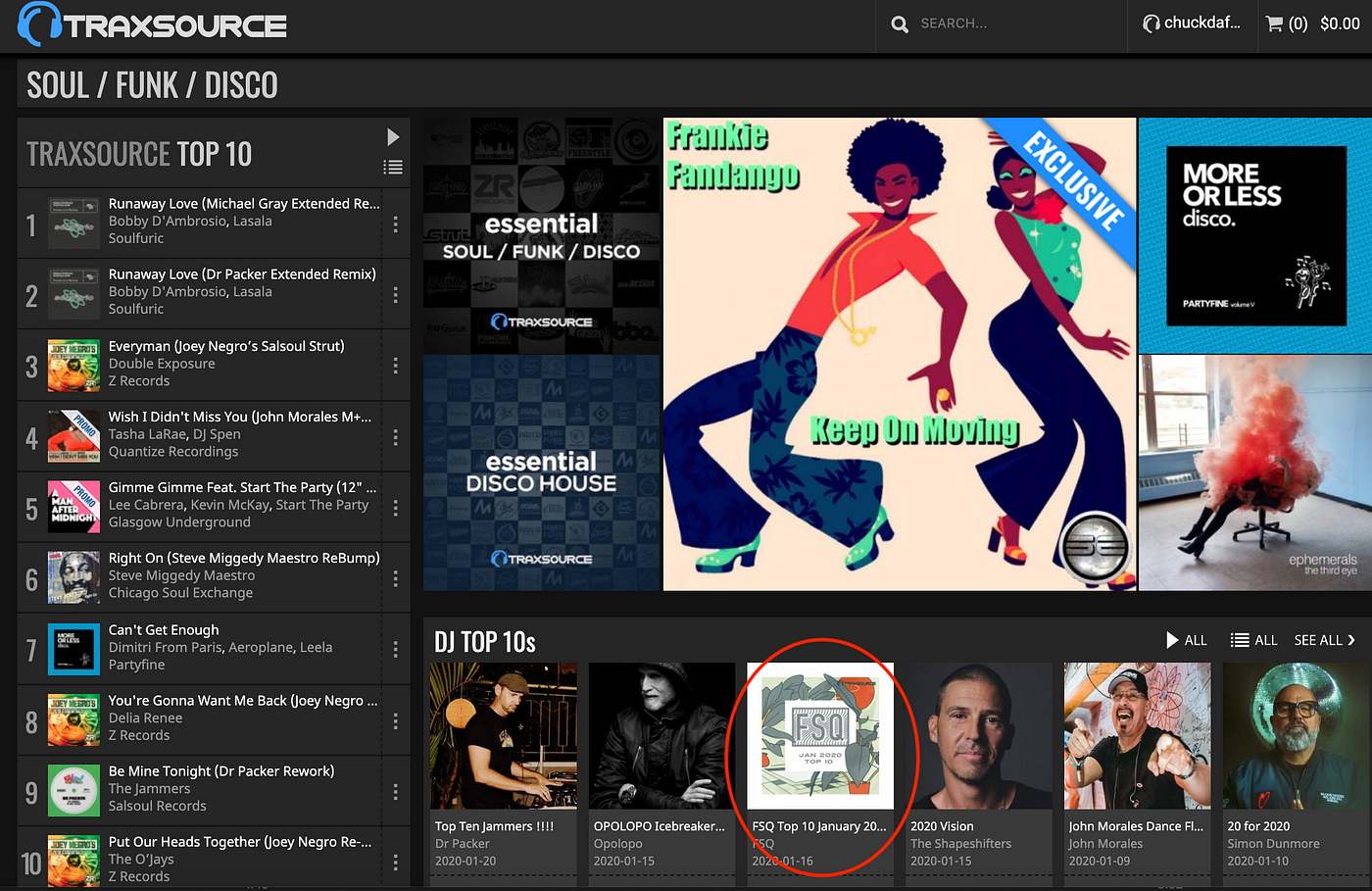The height and width of the screenshot is (891, 1372).
Task: Open the shopping cart icon
Action: point(1274,23)
